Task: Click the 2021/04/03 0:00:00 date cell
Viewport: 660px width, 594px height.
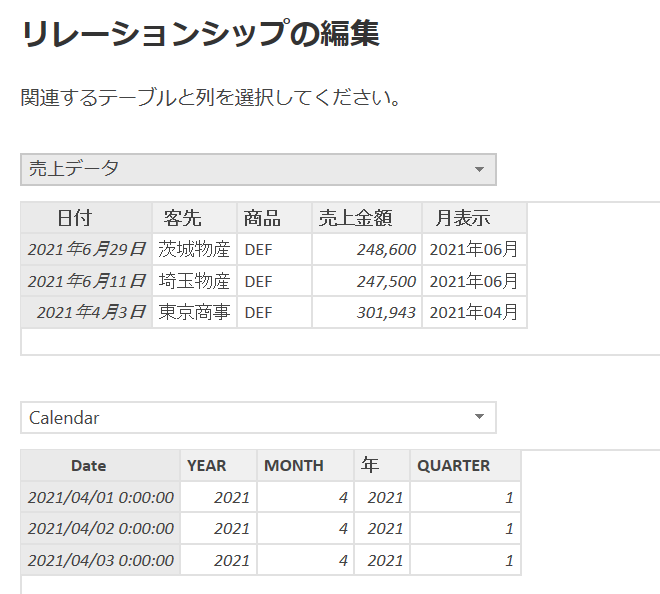Action: [100, 560]
